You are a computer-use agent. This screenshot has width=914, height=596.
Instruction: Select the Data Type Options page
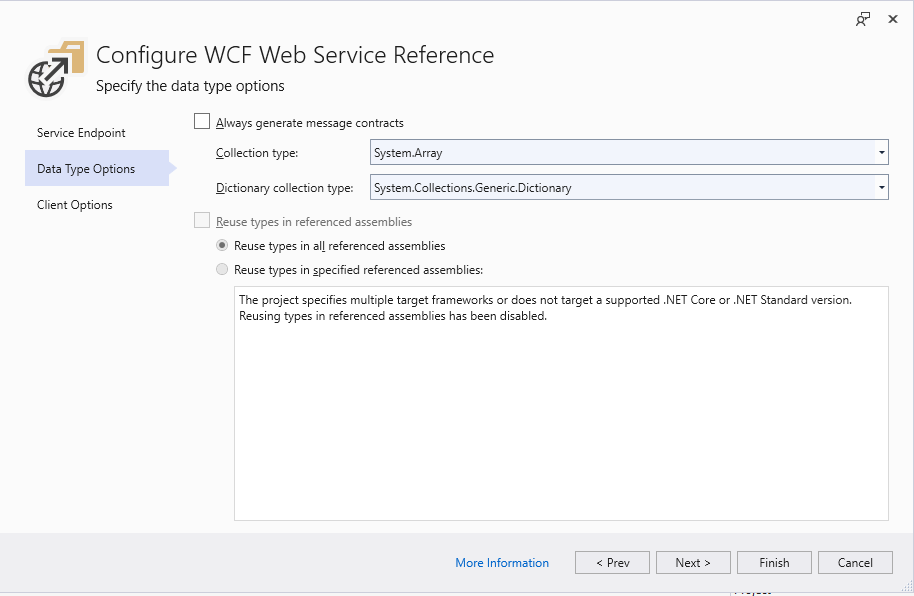86,169
